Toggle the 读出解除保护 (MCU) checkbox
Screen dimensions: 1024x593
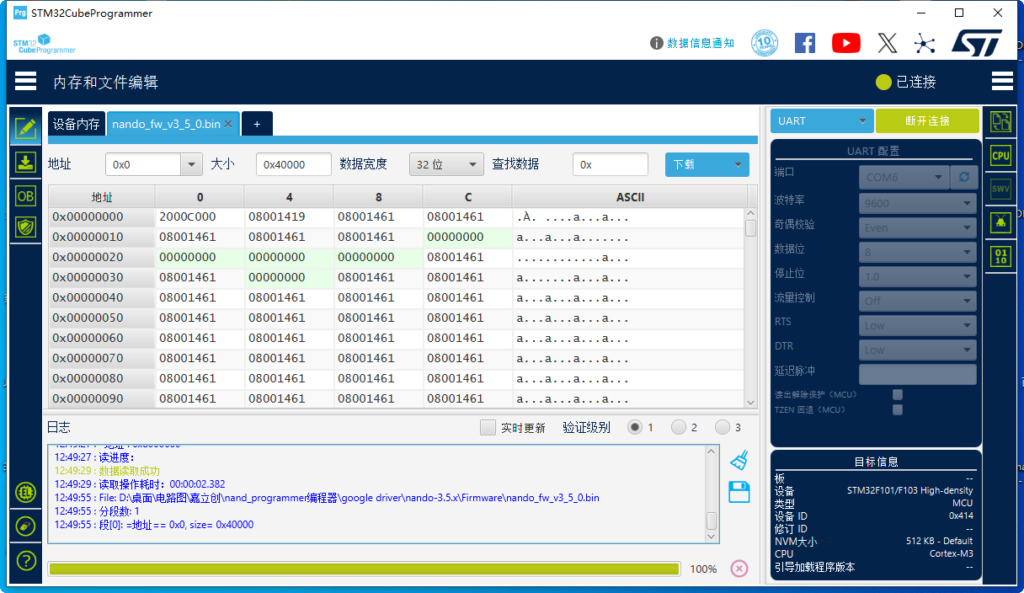(897, 394)
